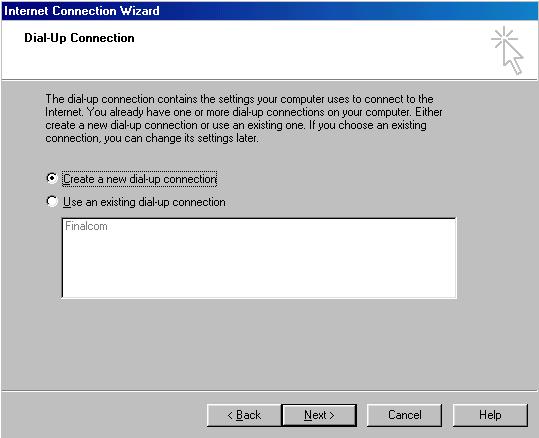Open wizard Help
The width and height of the screenshot is (539, 438).
point(490,415)
